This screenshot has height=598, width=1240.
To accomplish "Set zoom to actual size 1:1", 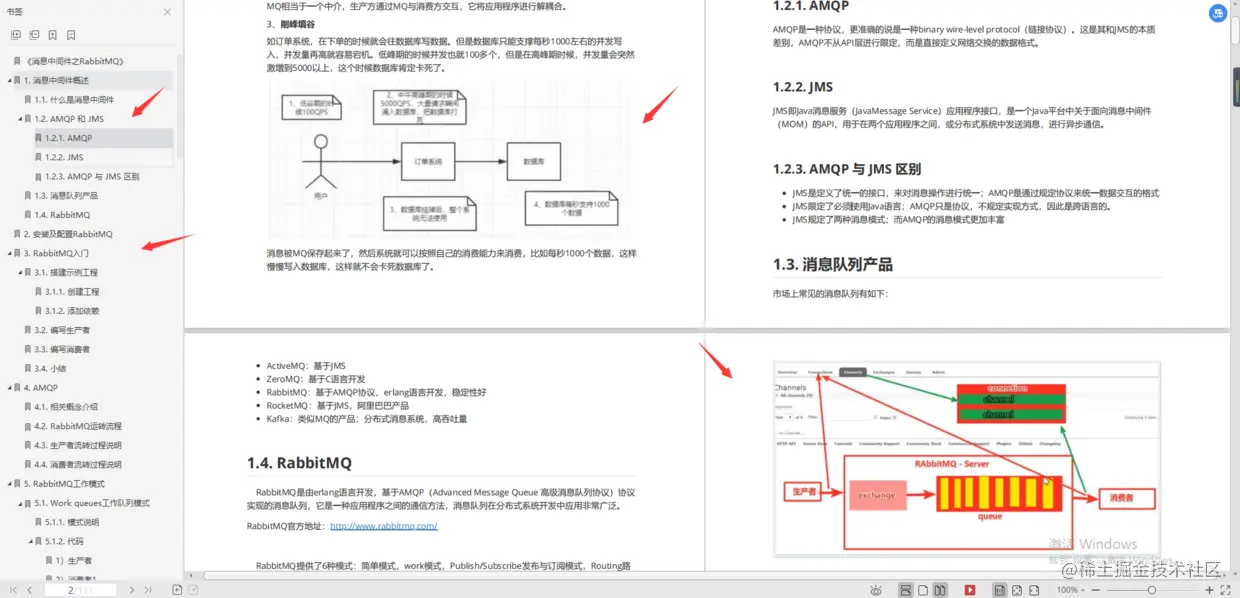I will click(1000, 591).
